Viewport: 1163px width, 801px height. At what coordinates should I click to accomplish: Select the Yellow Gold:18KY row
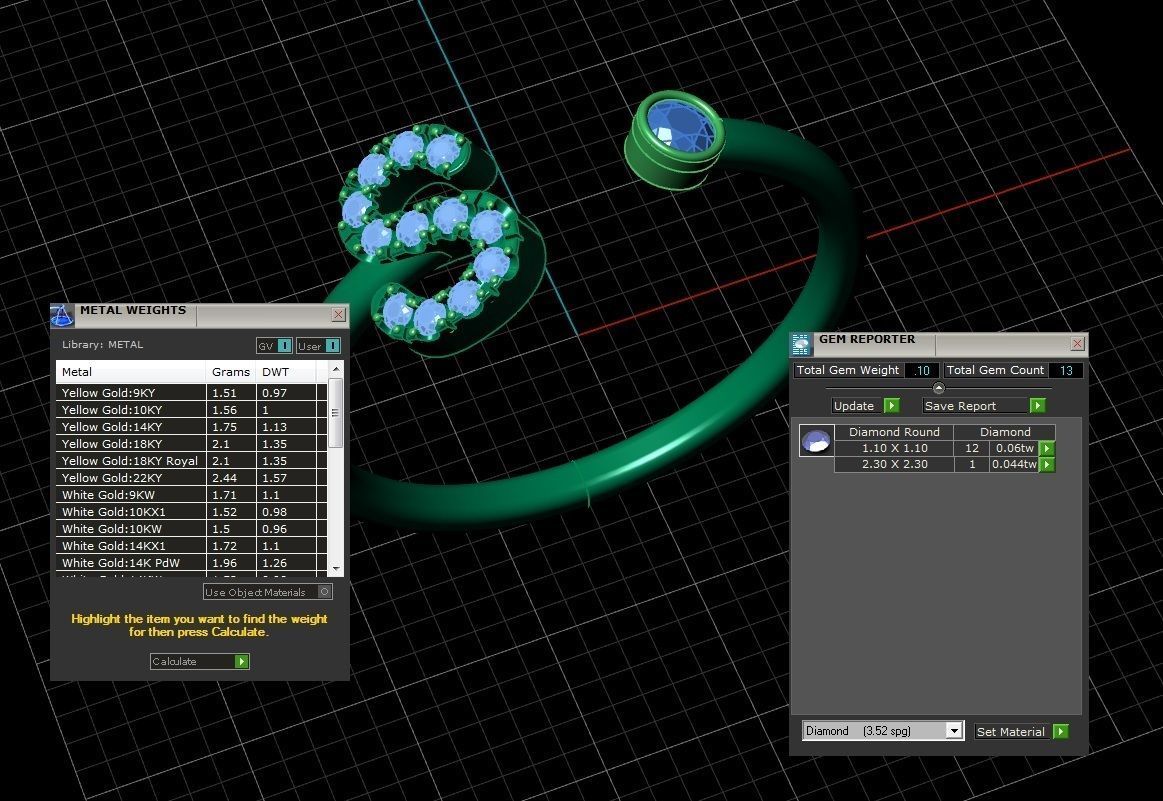coord(191,444)
